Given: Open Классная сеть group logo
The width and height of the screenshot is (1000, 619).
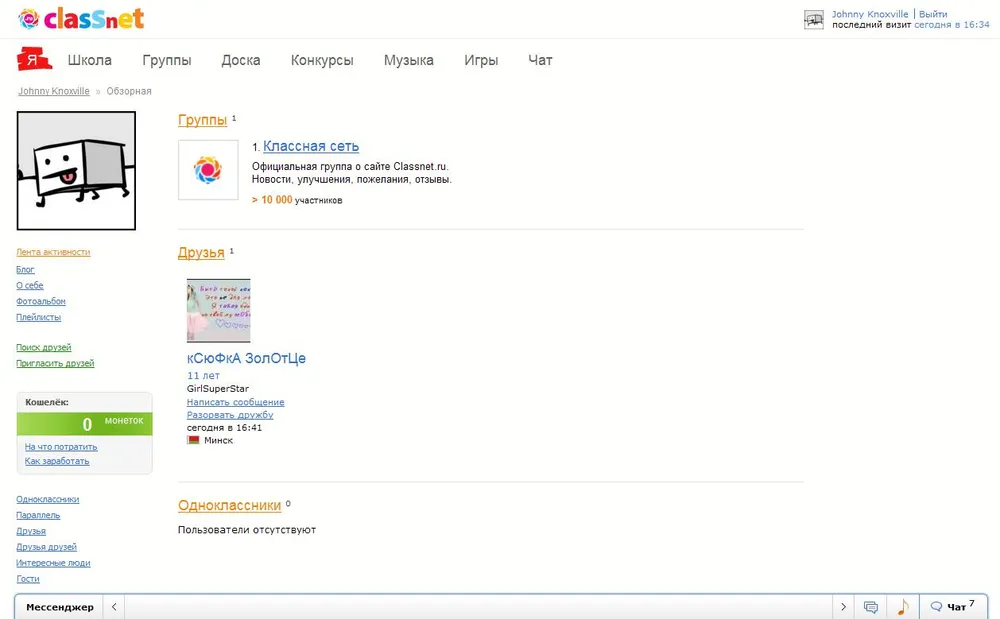Looking at the screenshot, I should click(x=208, y=170).
